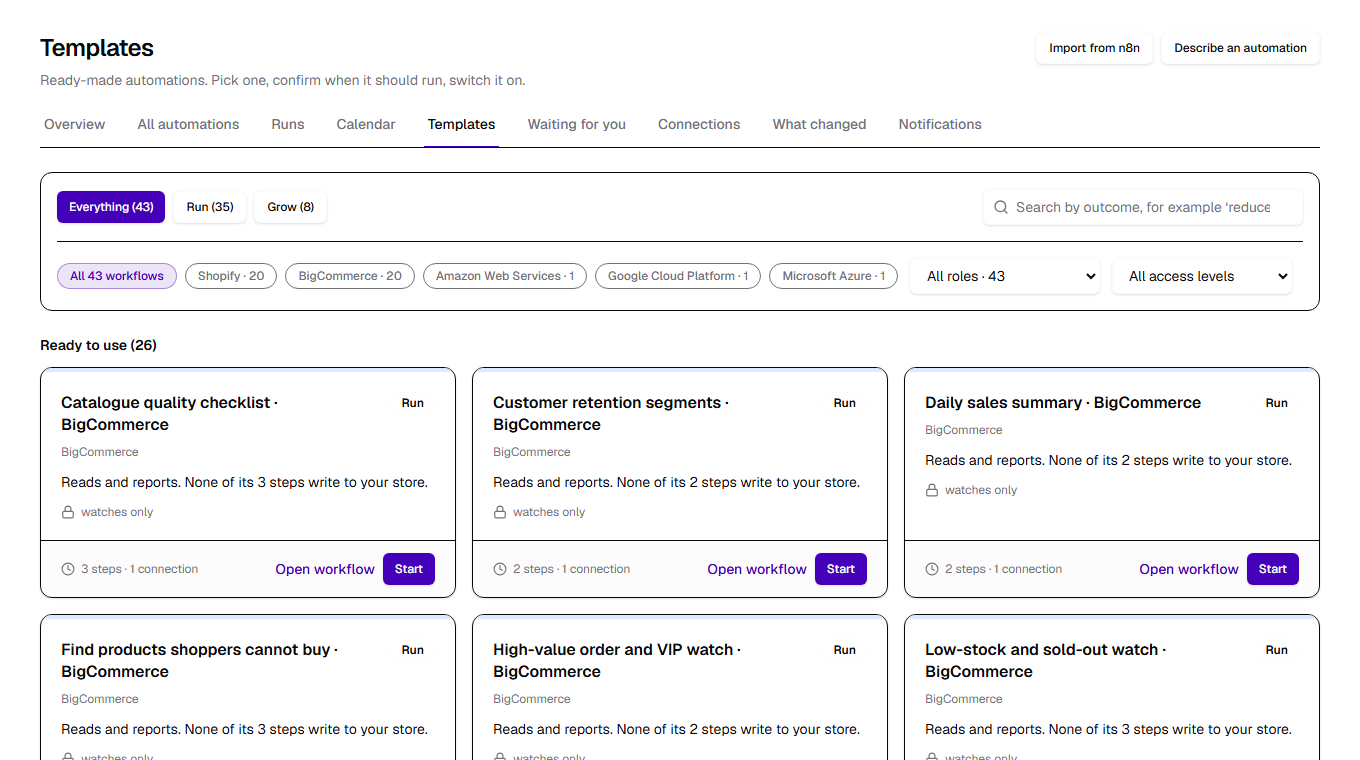This screenshot has height=760, width=1360.
Task: Switch to the Connections tab
Action: [x=699, y=124]
